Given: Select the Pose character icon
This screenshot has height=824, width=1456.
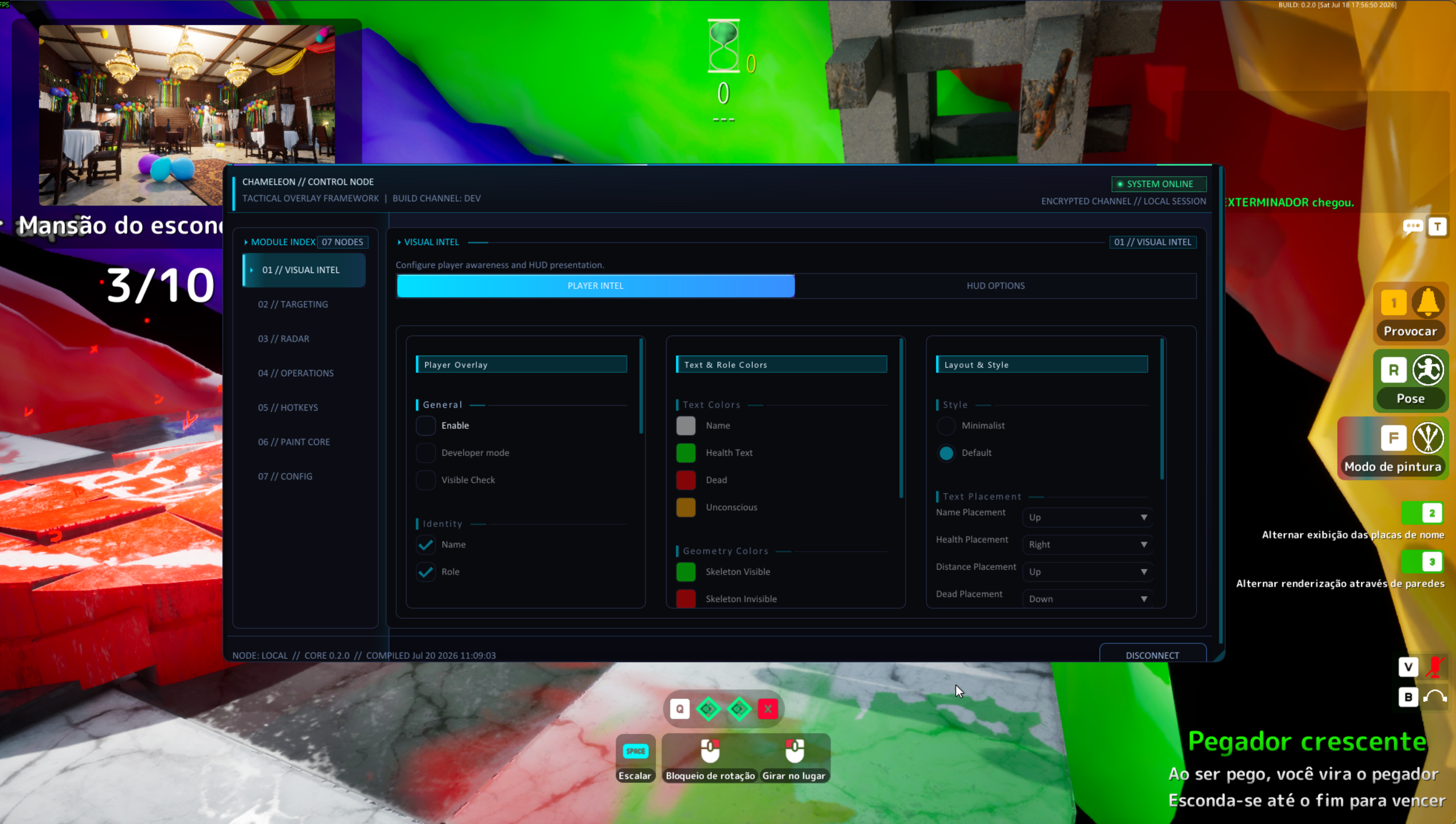Looking at the screenshot, I should tap(1428, 370).
